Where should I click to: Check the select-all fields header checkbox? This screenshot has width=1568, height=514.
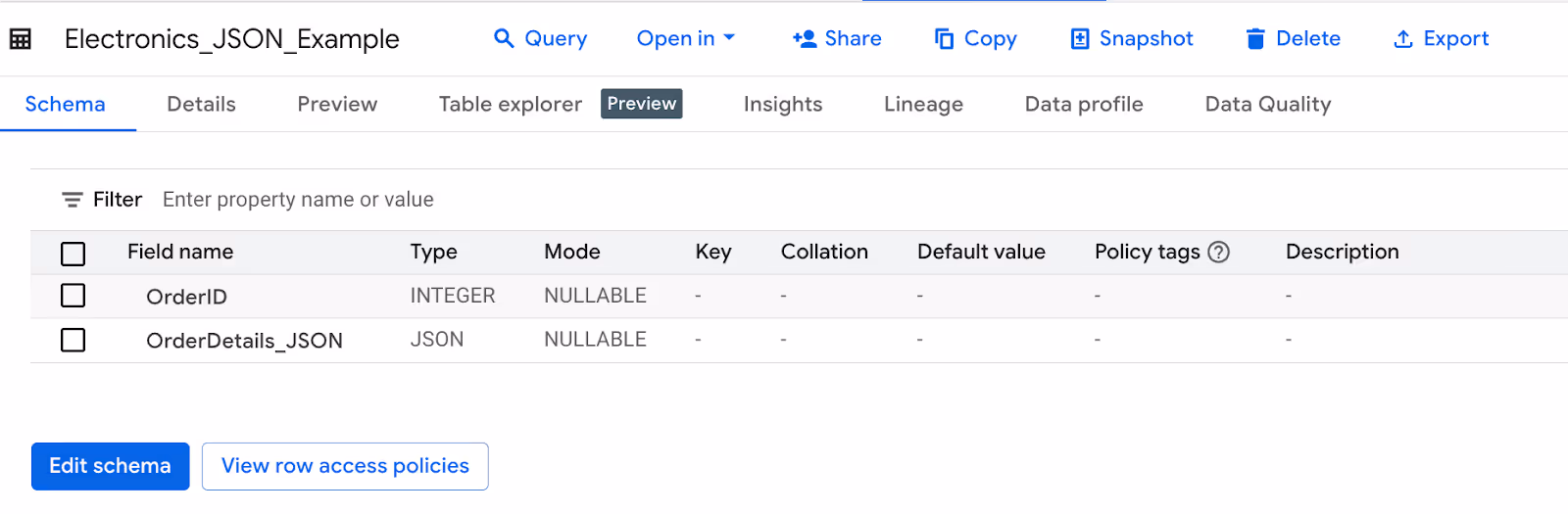coord(73,254)
